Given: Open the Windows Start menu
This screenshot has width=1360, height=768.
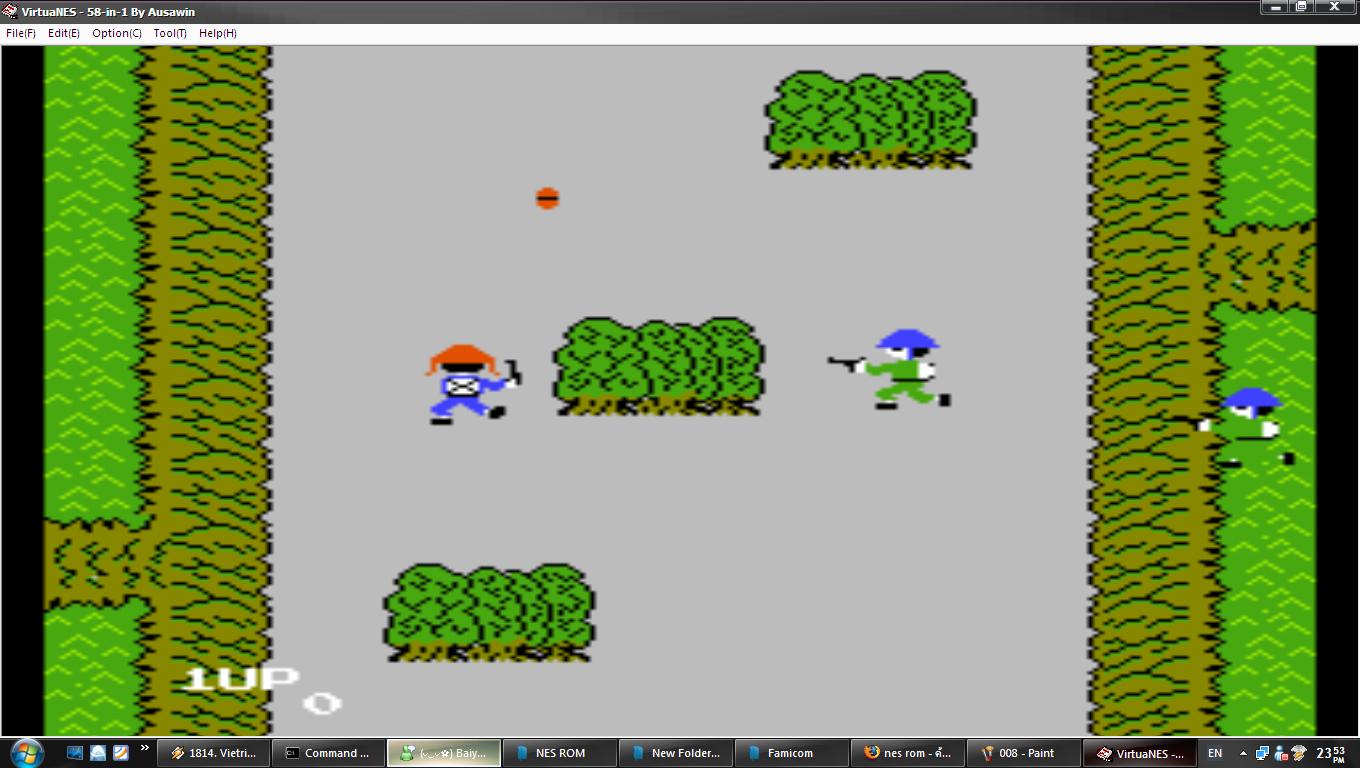Looking at the screenshot, I should click(27, 752).
